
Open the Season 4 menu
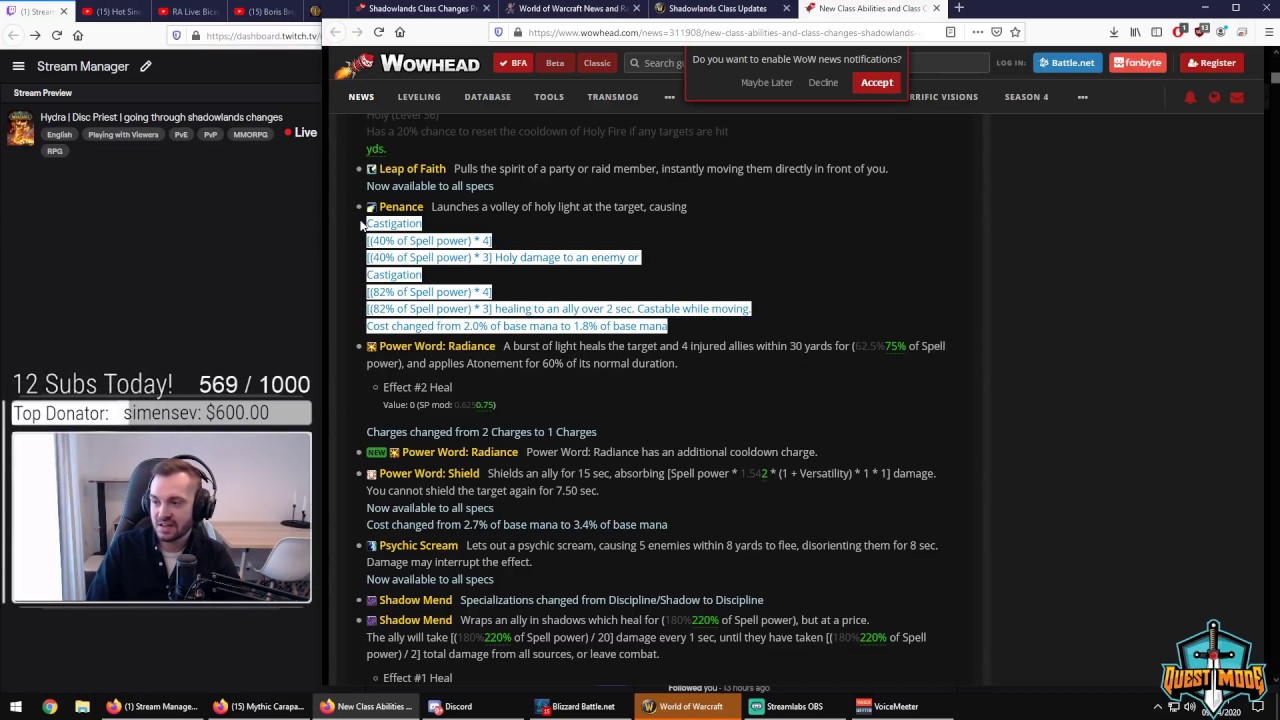(1026, 97)
